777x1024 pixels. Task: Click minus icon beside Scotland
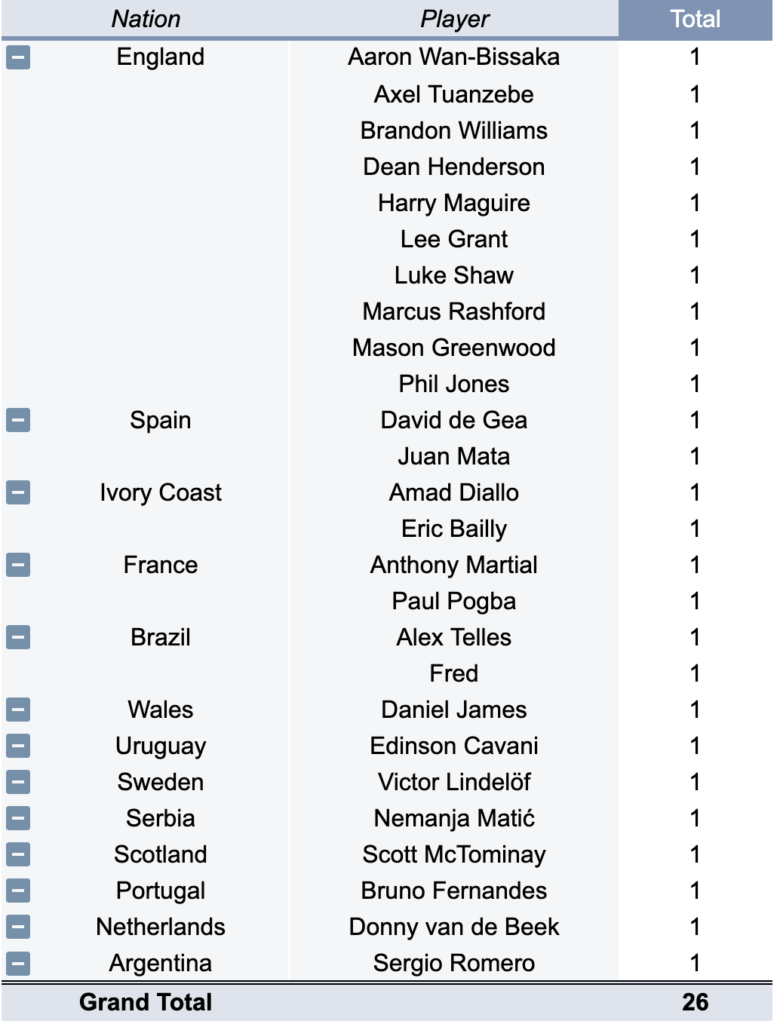[x=18, y=855]
